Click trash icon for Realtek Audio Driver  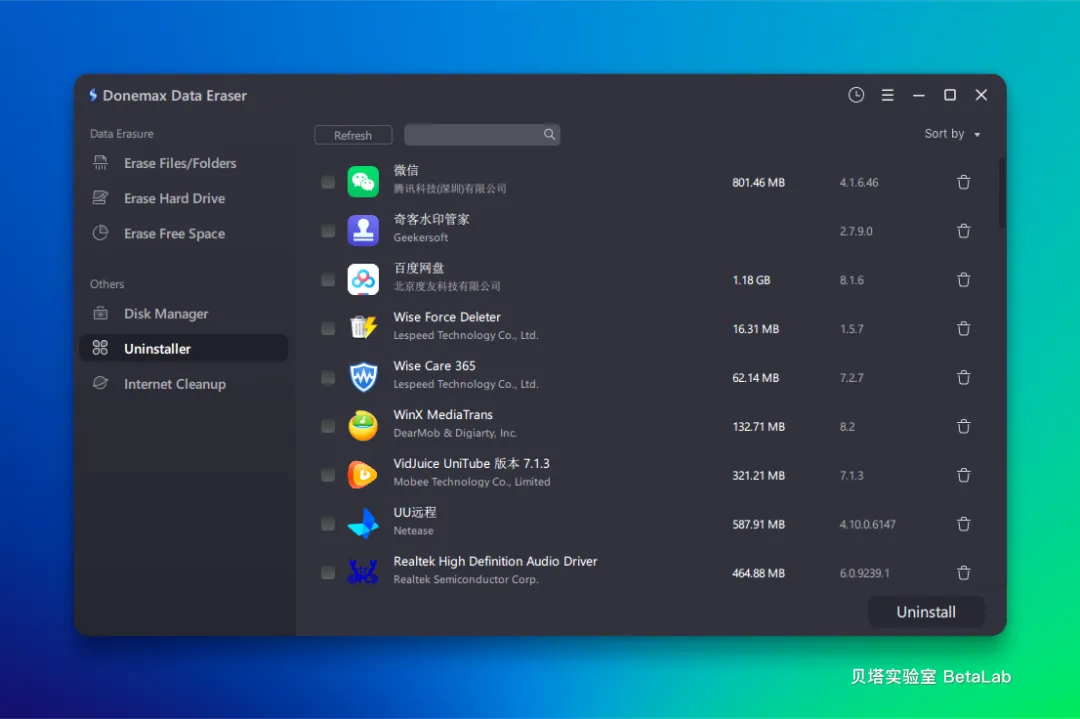pos(964,573)
